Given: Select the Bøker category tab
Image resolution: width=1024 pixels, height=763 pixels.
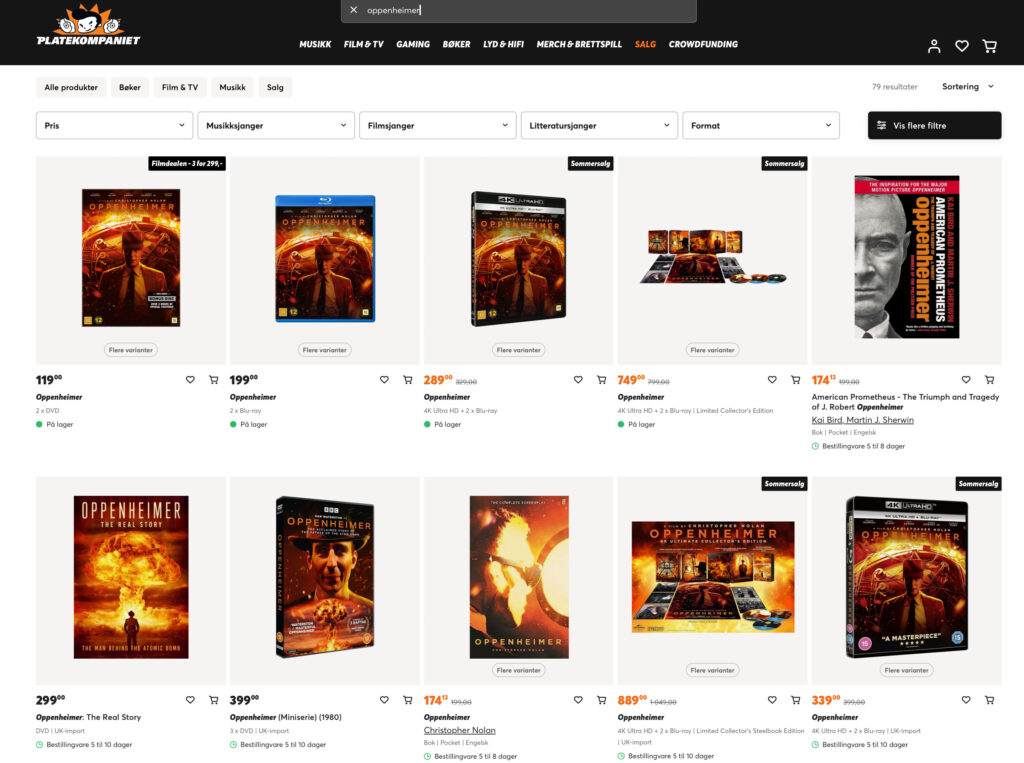Looking at the screenshot, I should coord(129,87).
